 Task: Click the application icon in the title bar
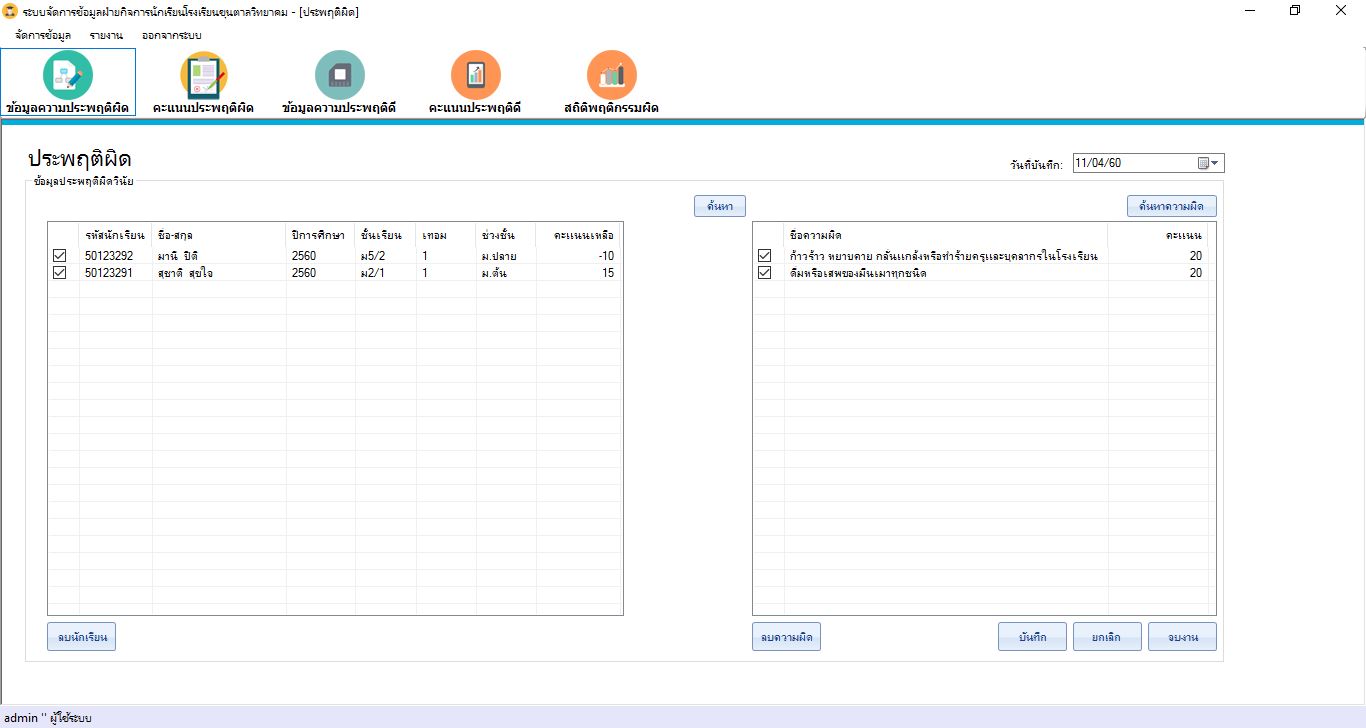11,11
